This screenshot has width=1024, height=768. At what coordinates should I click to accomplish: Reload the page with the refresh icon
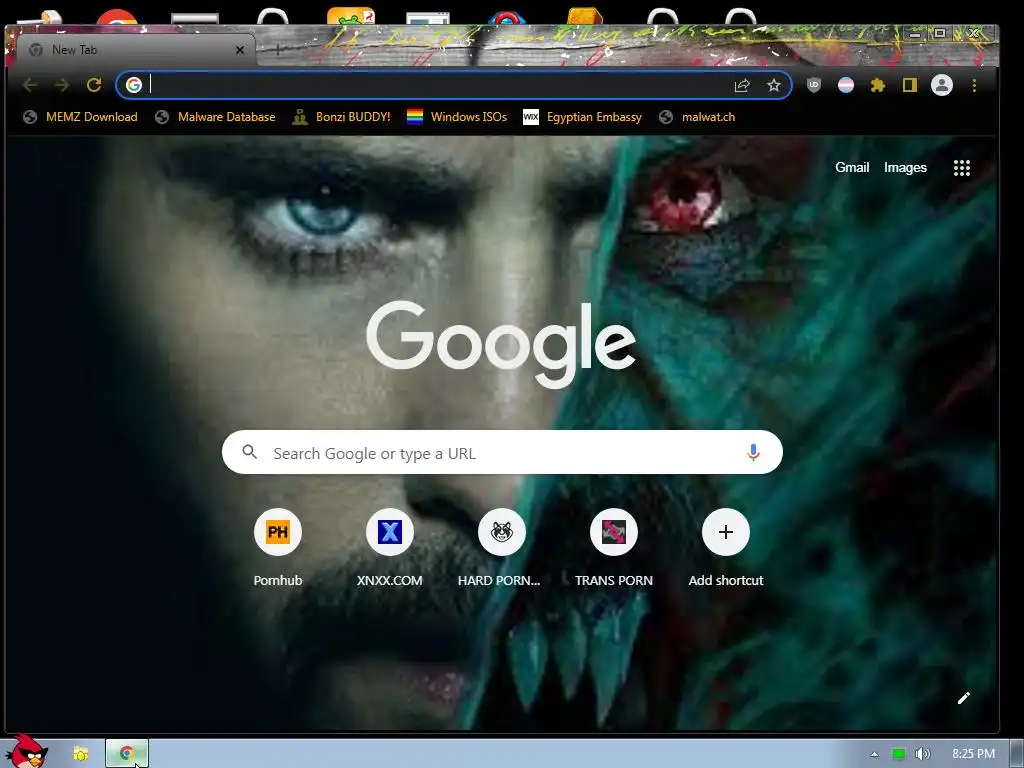[x=94, y=85]
